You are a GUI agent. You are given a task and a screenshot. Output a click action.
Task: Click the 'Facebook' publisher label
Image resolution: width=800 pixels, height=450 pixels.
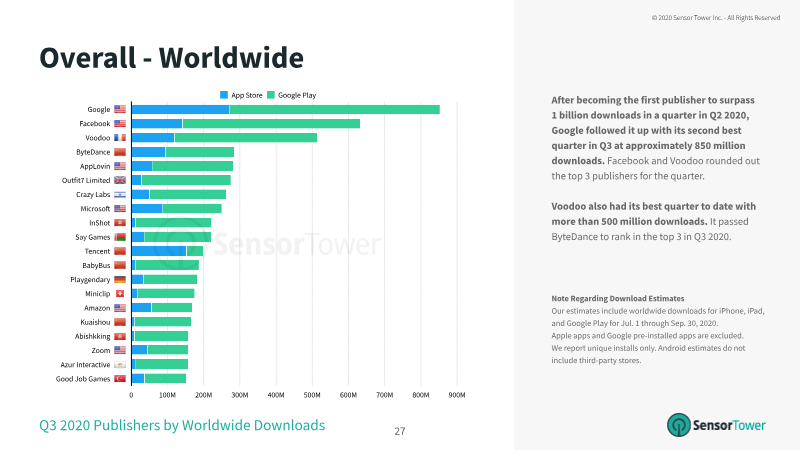95,123
